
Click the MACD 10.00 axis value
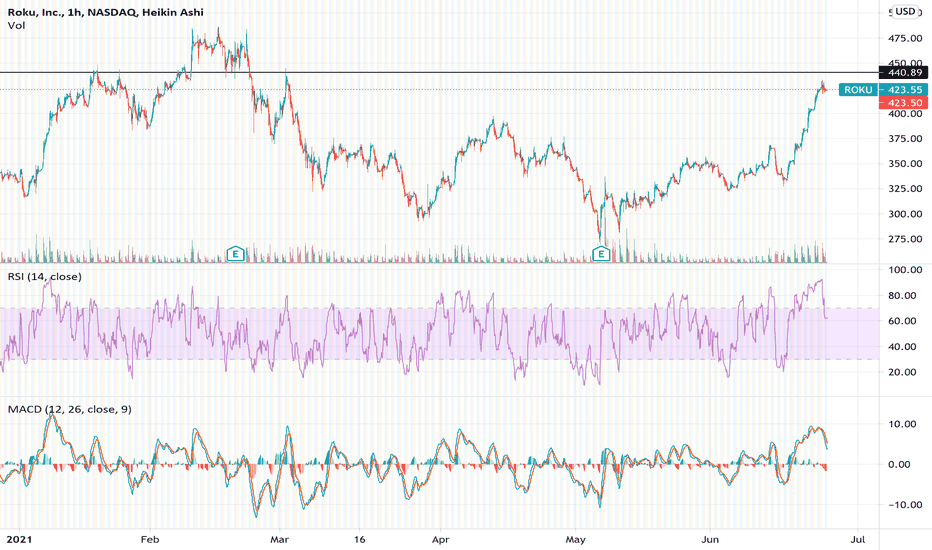[902, 424]
